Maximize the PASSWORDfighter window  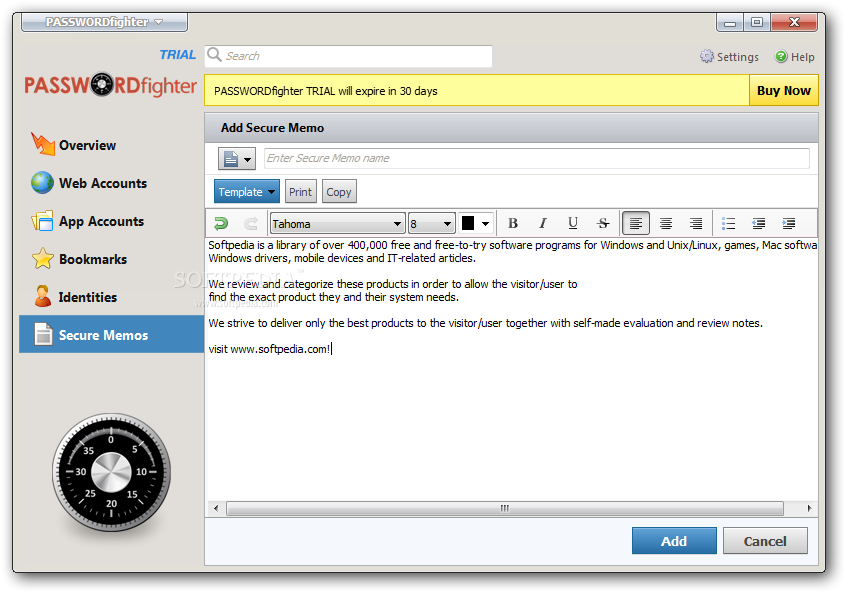(x=757, y=23)
